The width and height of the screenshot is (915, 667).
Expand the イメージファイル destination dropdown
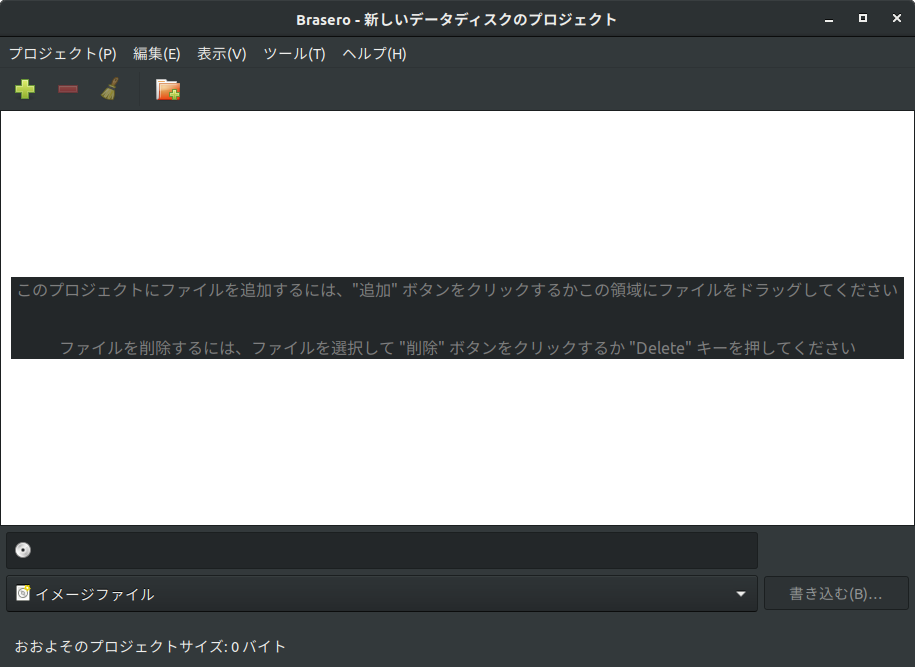pyautogui.click(x=382, y=594)
